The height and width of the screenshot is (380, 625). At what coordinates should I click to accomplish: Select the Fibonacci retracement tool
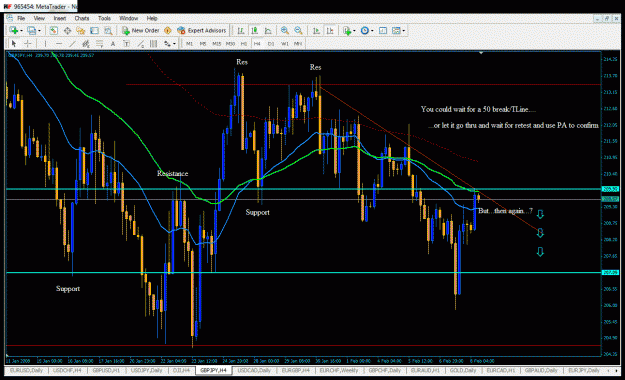click(99, 43)
